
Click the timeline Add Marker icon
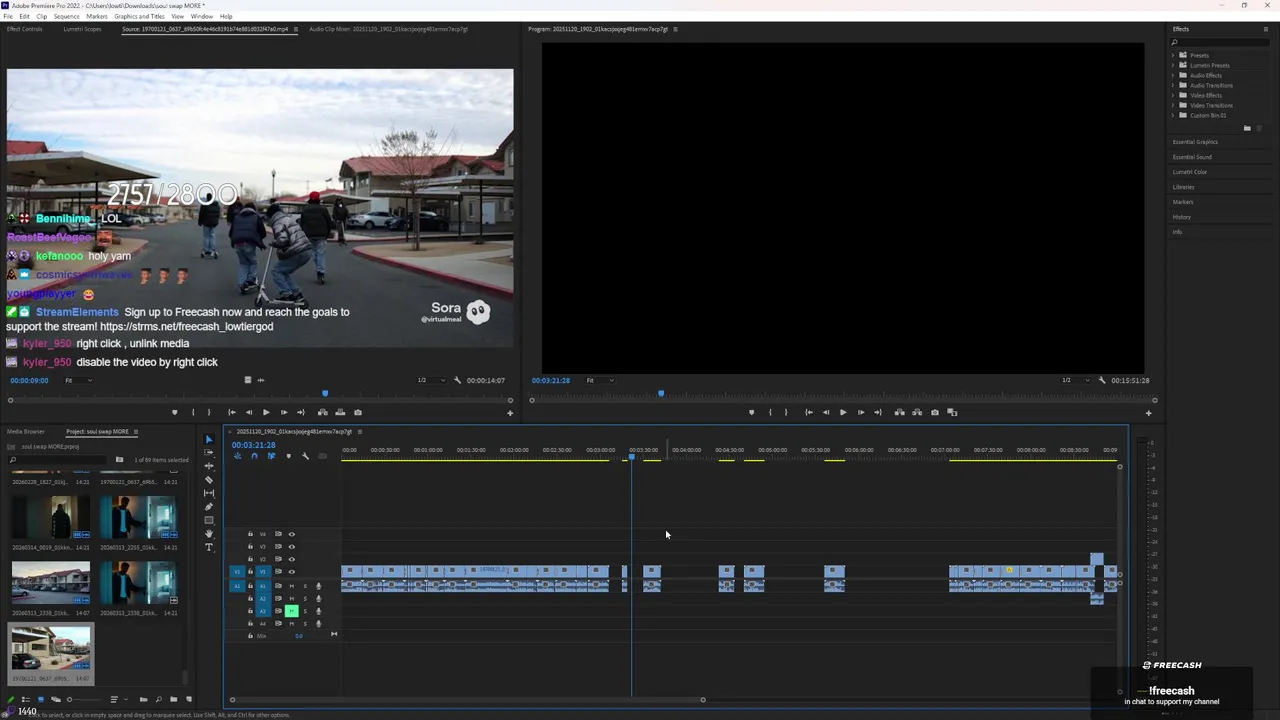click(289, 456)
